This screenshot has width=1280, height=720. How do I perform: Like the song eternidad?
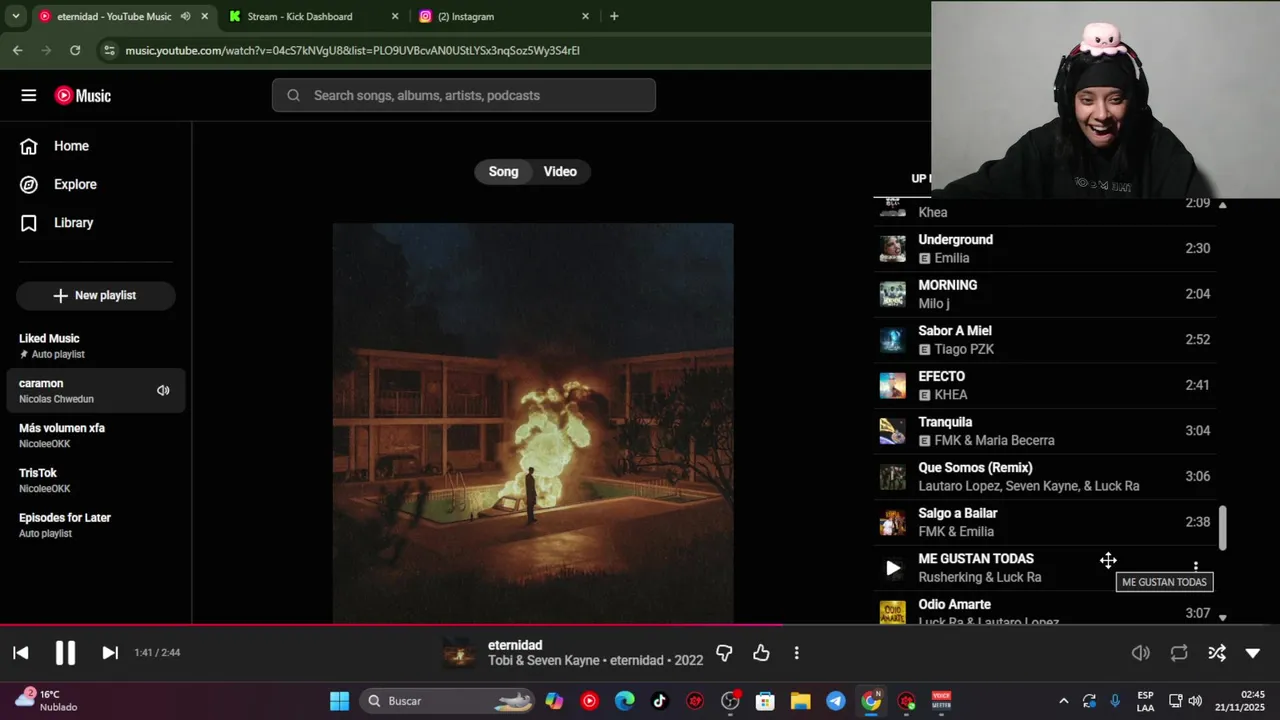click(x=761, y=653)
